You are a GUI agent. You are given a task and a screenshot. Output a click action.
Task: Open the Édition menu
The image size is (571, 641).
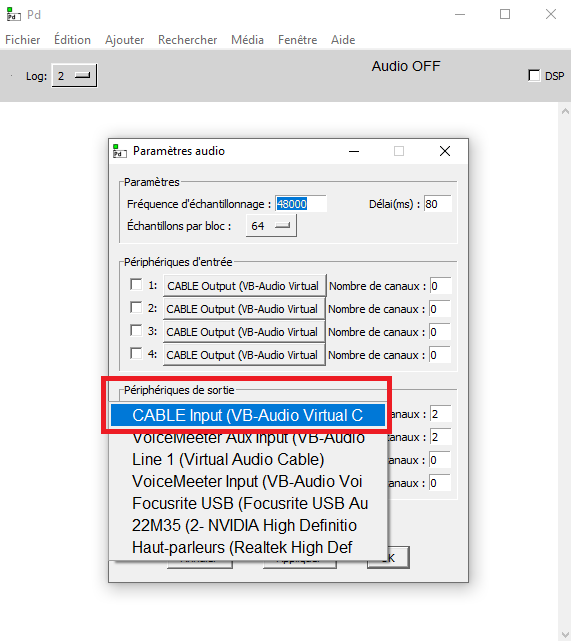pos(72,40)
